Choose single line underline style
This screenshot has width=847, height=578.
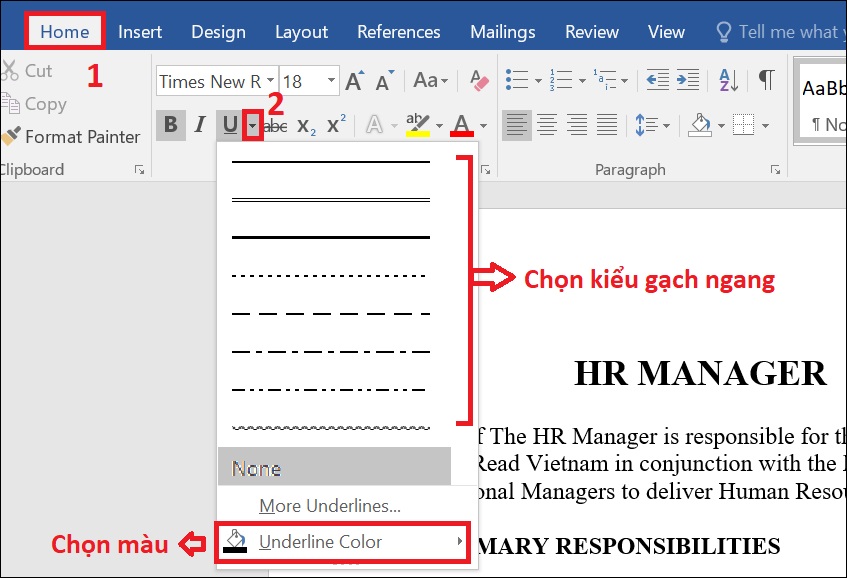pos(331,162)
